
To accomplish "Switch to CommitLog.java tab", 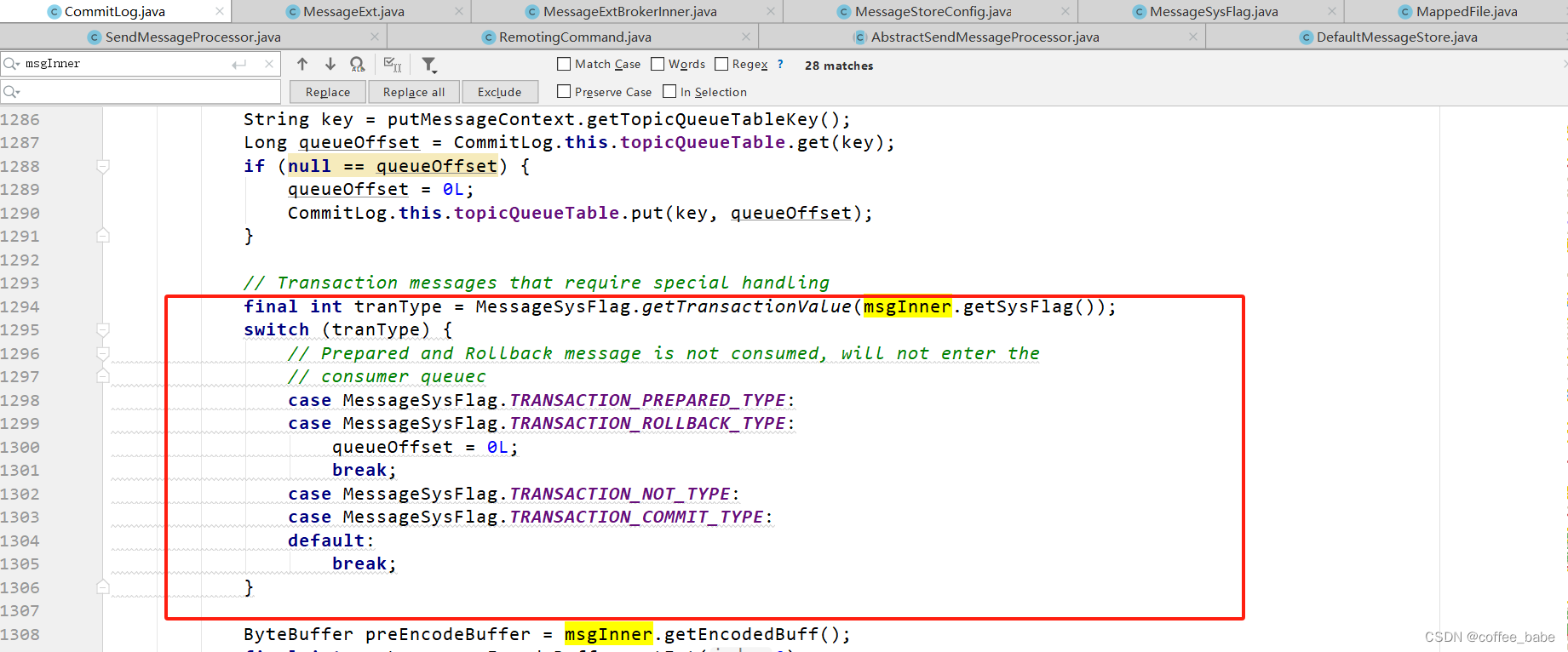I will point(115,12).
